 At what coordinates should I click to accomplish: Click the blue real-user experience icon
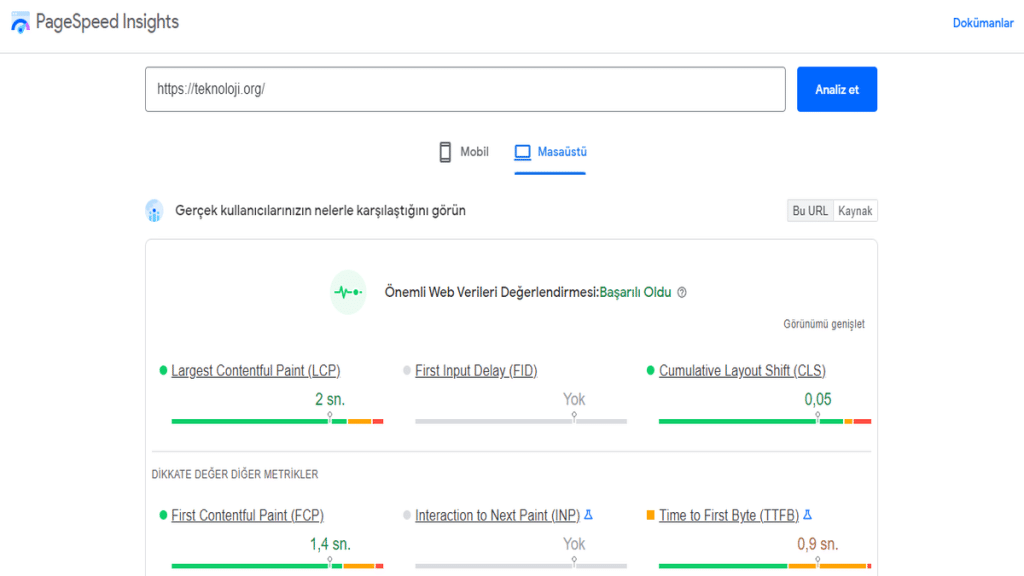tap(155, 211)
